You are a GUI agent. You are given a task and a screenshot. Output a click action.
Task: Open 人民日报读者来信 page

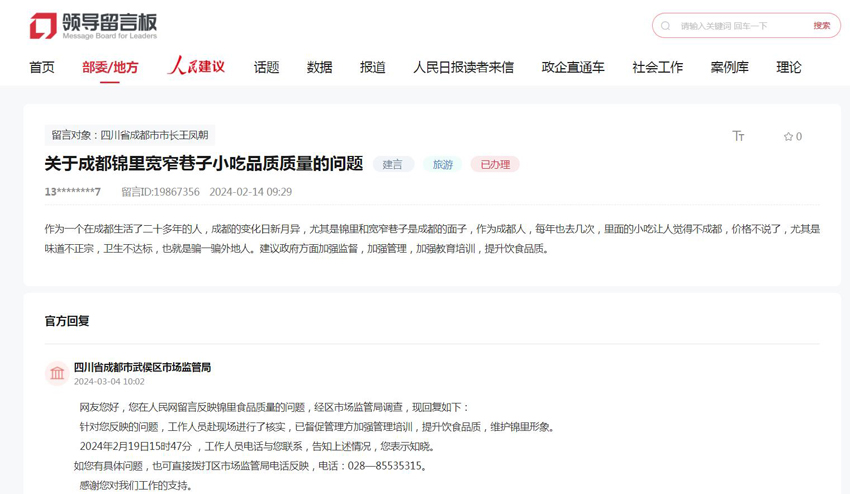[463, 68]
